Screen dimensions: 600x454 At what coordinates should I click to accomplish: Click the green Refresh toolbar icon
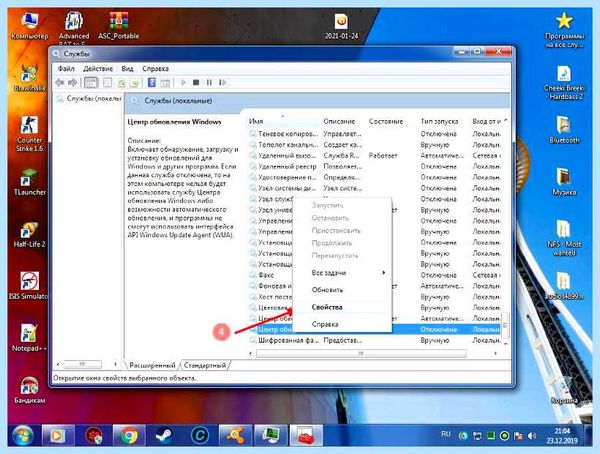coord(121,82)
